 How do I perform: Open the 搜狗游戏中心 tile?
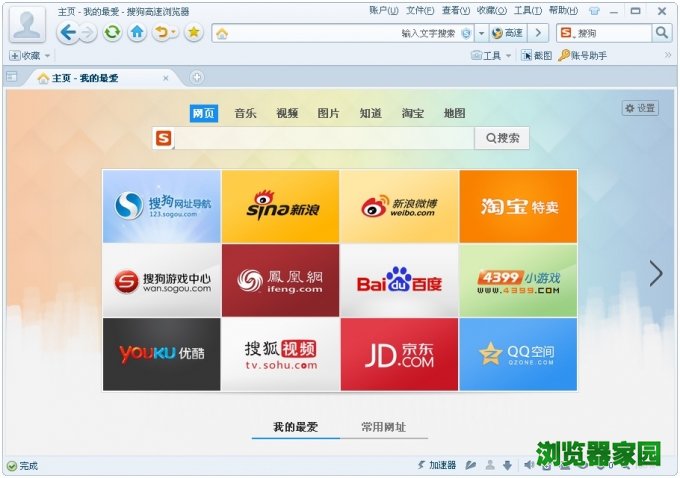[x=162, y=281]
